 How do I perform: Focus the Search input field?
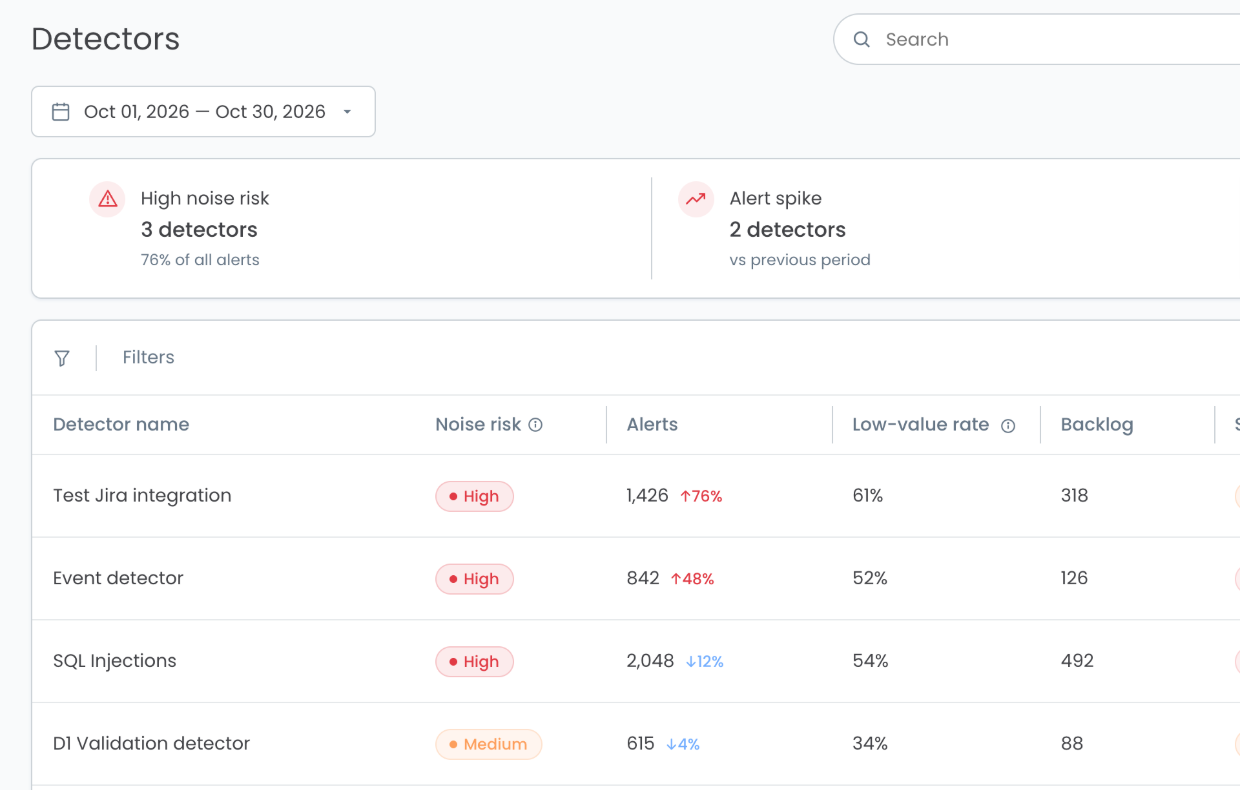pos(1037,40)
